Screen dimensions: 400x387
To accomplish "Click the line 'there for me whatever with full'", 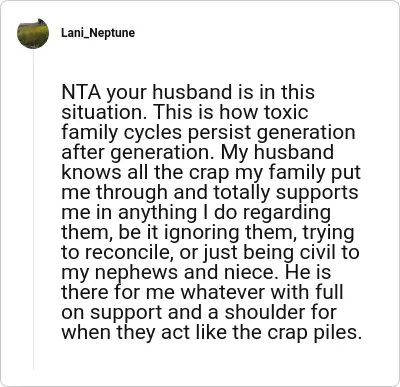I will [x=203, y=293].
